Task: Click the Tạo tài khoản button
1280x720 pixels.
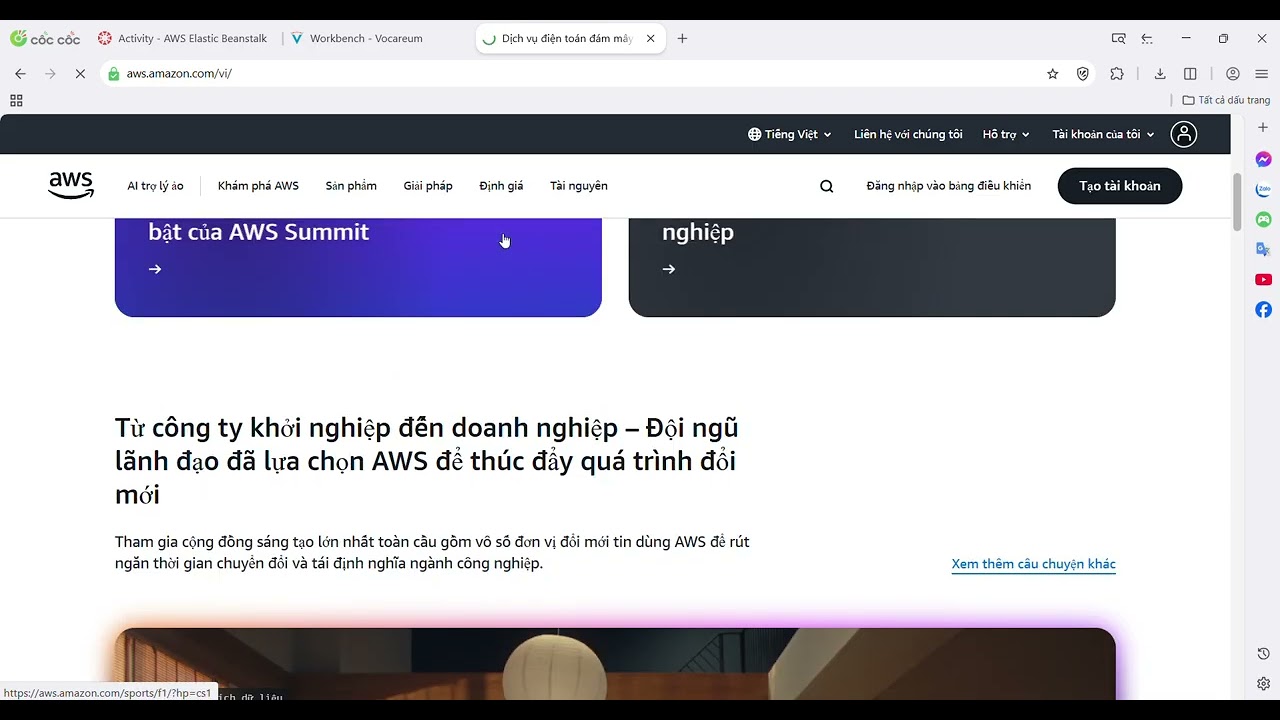Action: 1120,186
